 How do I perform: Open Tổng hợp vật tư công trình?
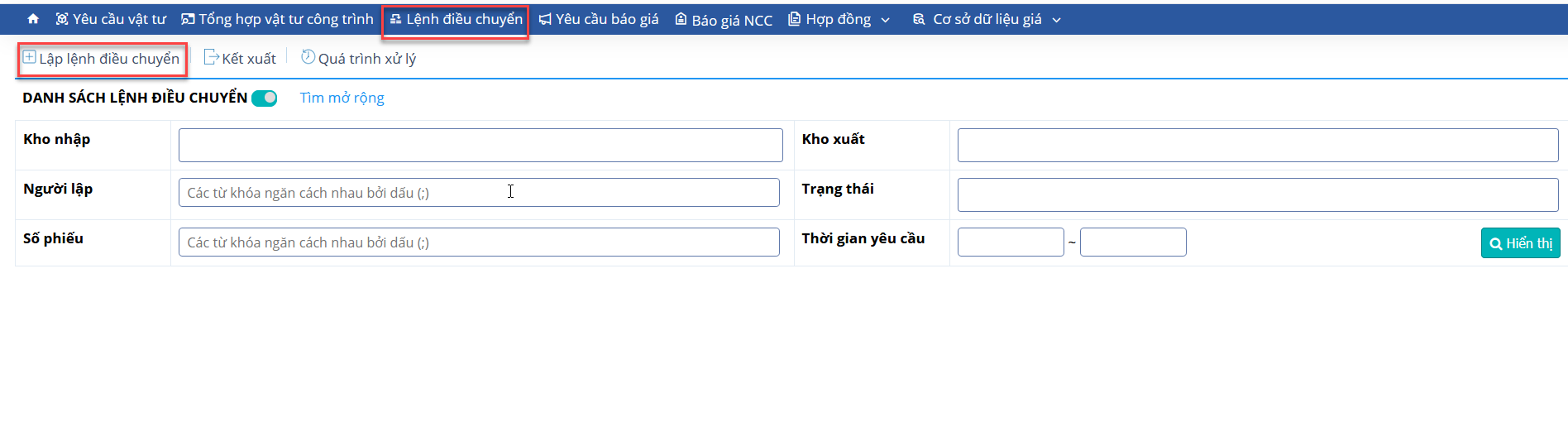coord(277,19)
